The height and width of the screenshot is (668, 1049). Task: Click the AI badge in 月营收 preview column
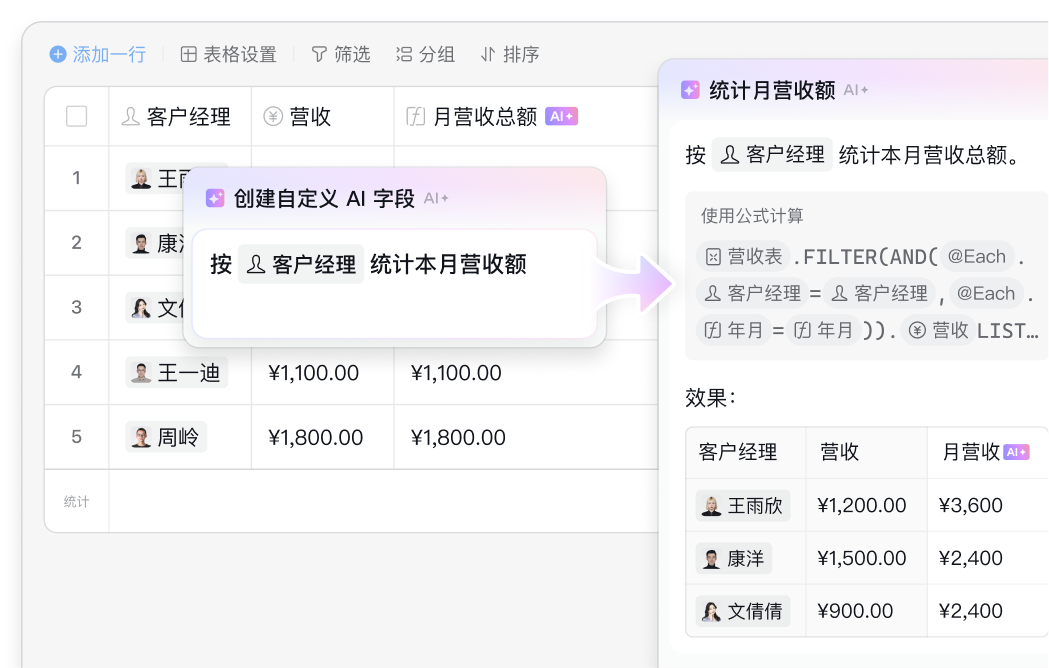(x=1016, y=452)
